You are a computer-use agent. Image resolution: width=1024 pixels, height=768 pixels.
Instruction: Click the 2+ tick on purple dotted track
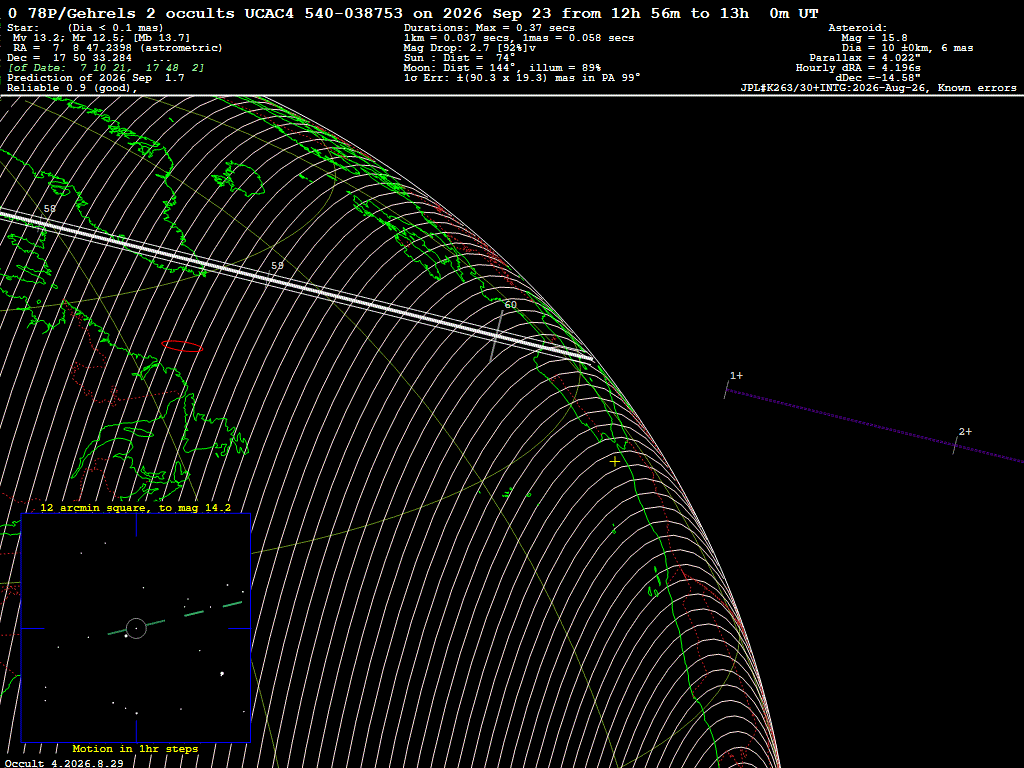tap(965, 432)
